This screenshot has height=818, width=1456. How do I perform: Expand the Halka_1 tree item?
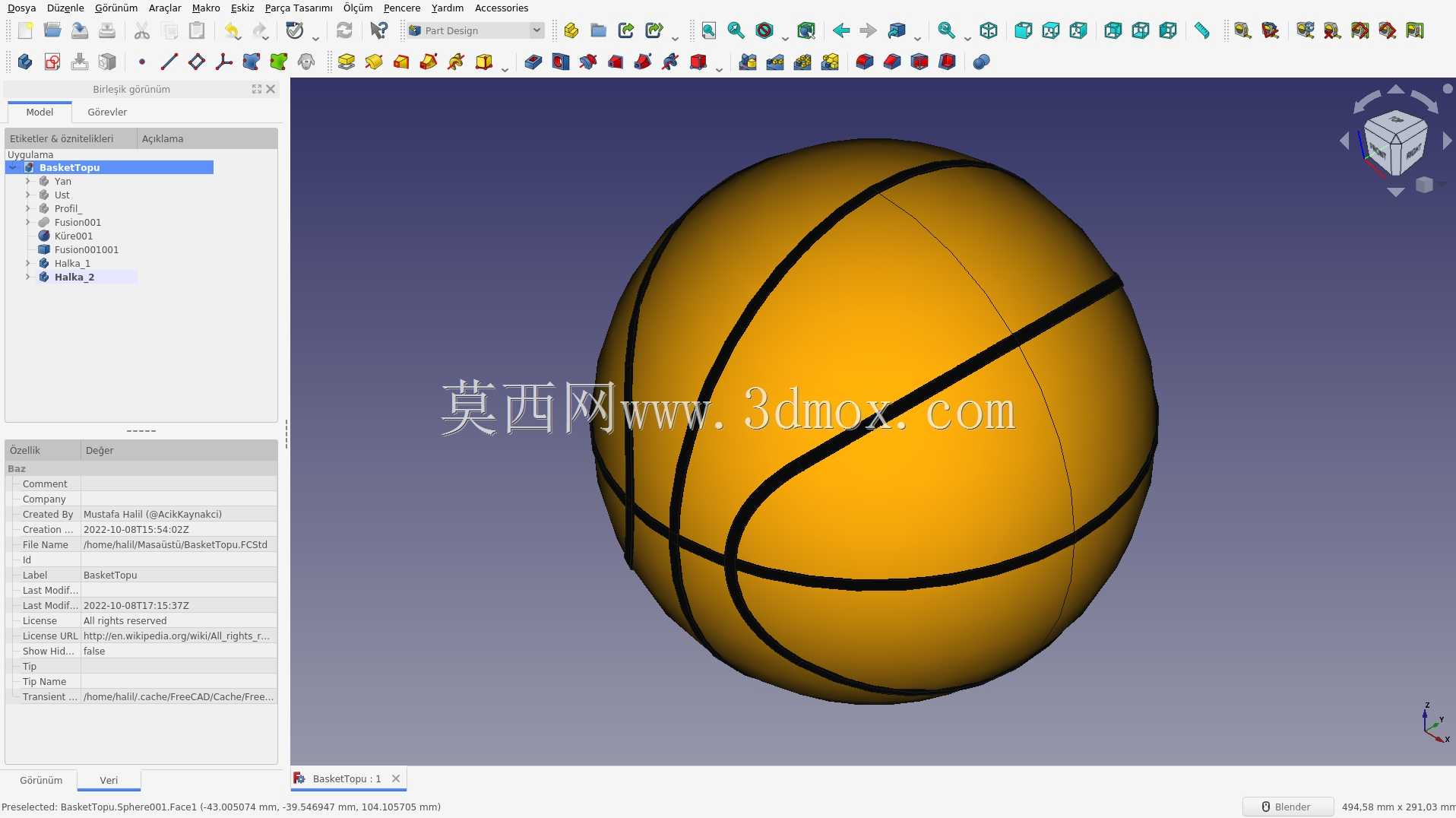tap(28, 263)
